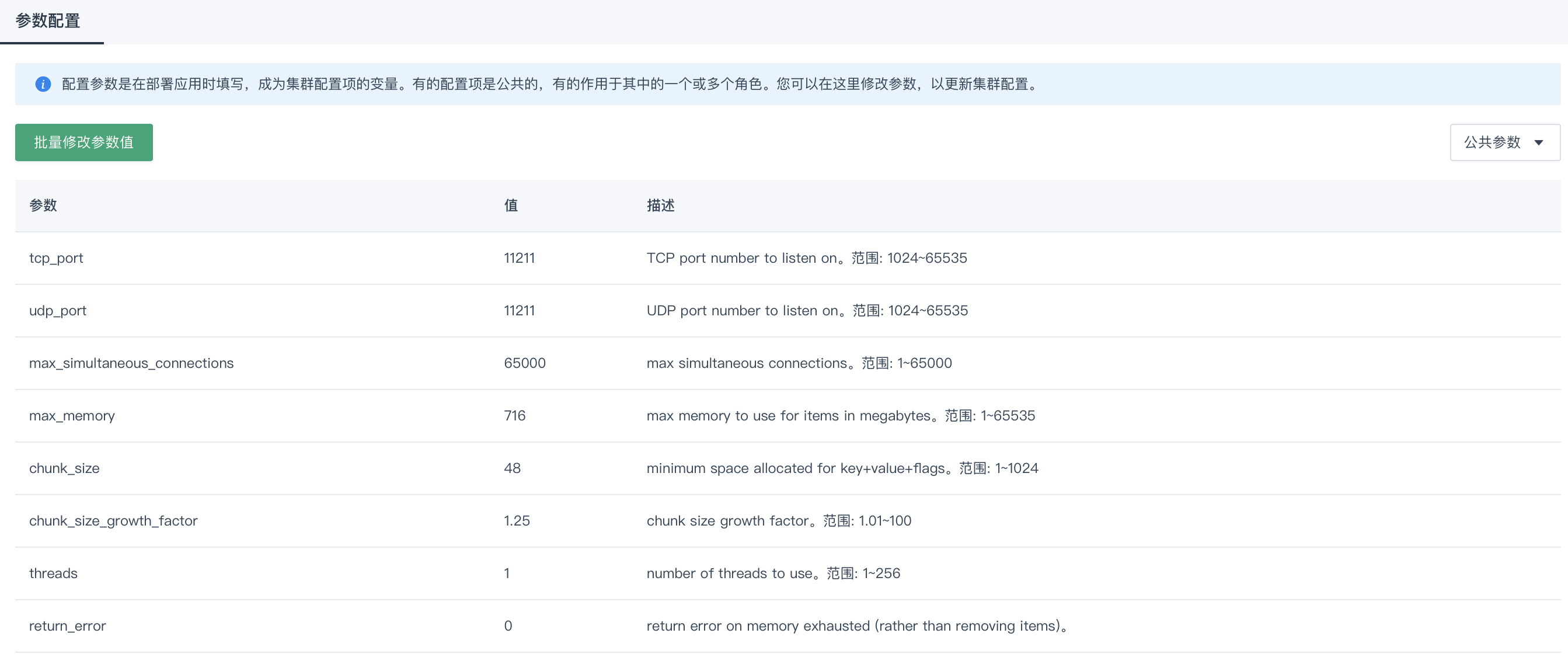Select the max_simultaneous_connections parameter
Screen dimensions: 1568x661
pyautogui.click(x=131, y=363)
